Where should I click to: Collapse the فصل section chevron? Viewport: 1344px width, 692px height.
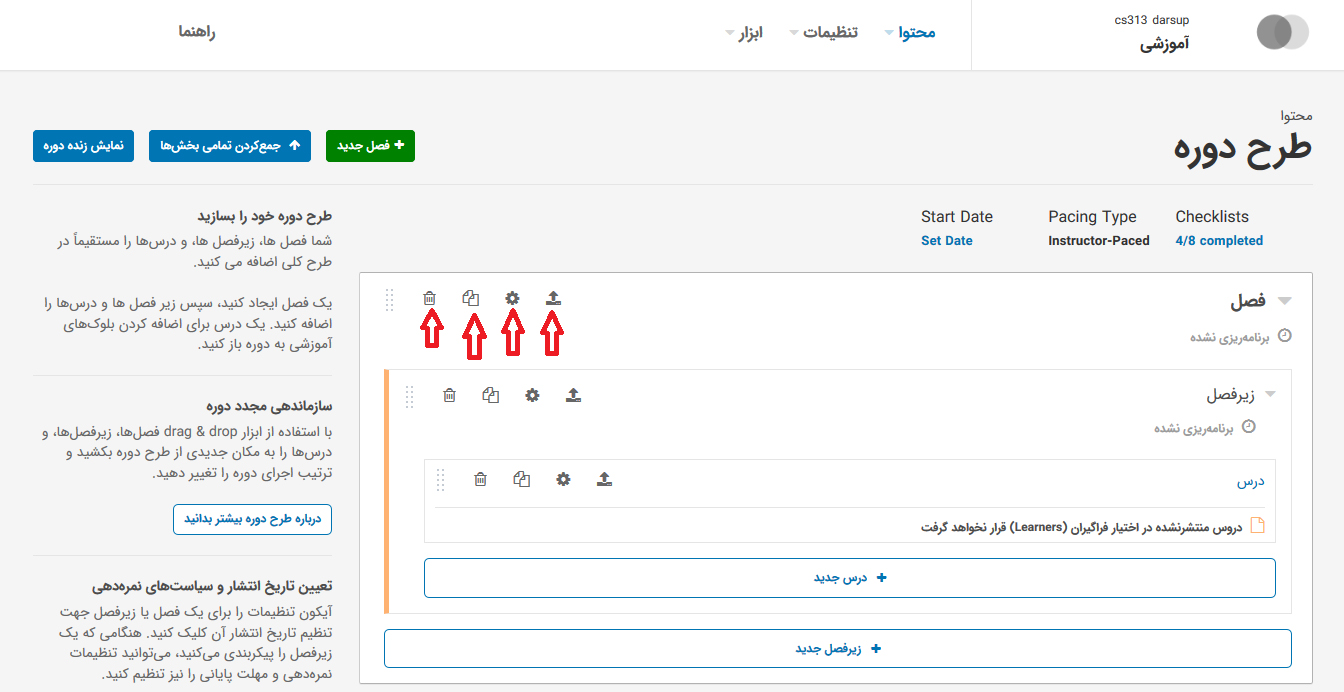click(1285, 301)
